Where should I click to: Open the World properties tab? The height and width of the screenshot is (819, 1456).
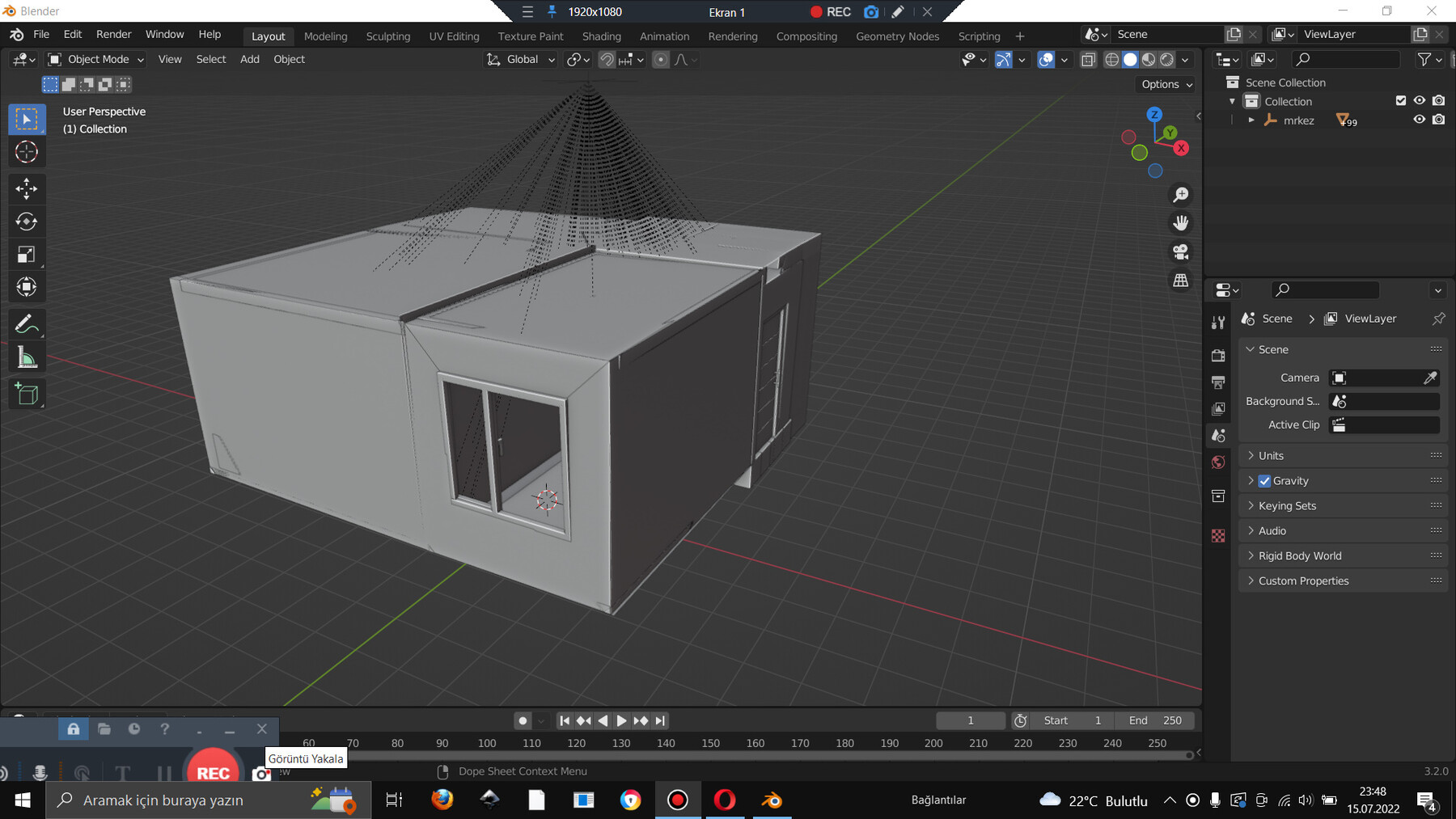point(1218,462)
